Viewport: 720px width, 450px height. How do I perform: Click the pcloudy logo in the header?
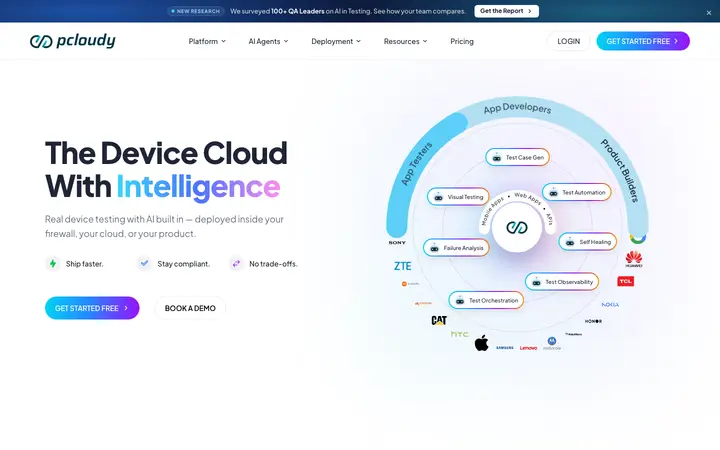pyautogui.click(x=73, y=41)
